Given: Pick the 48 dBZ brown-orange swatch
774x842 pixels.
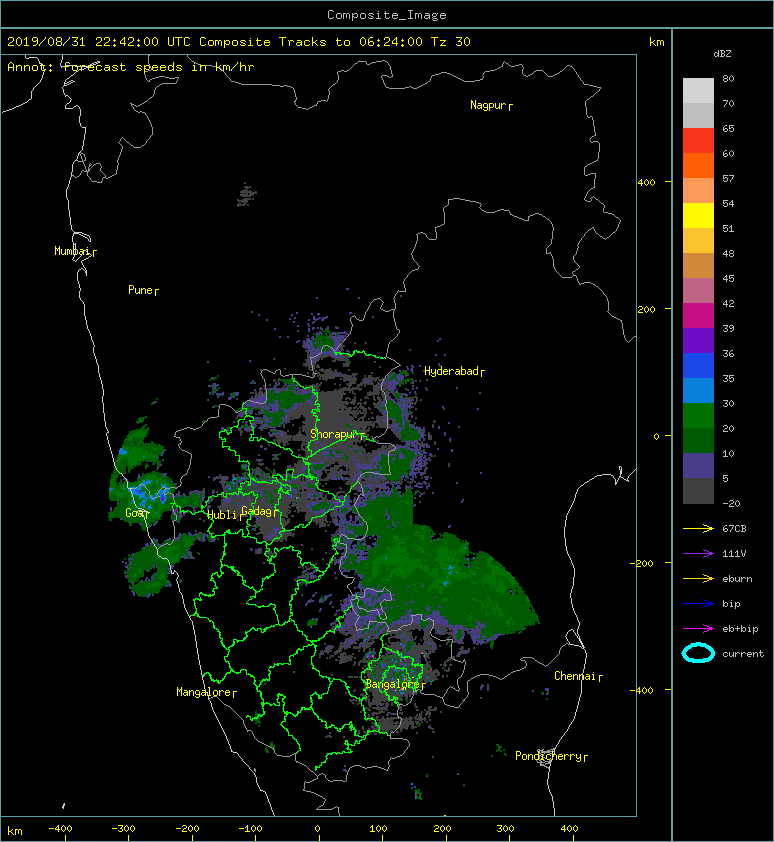Looking at the screenshot, I should [x=698, y=265].
